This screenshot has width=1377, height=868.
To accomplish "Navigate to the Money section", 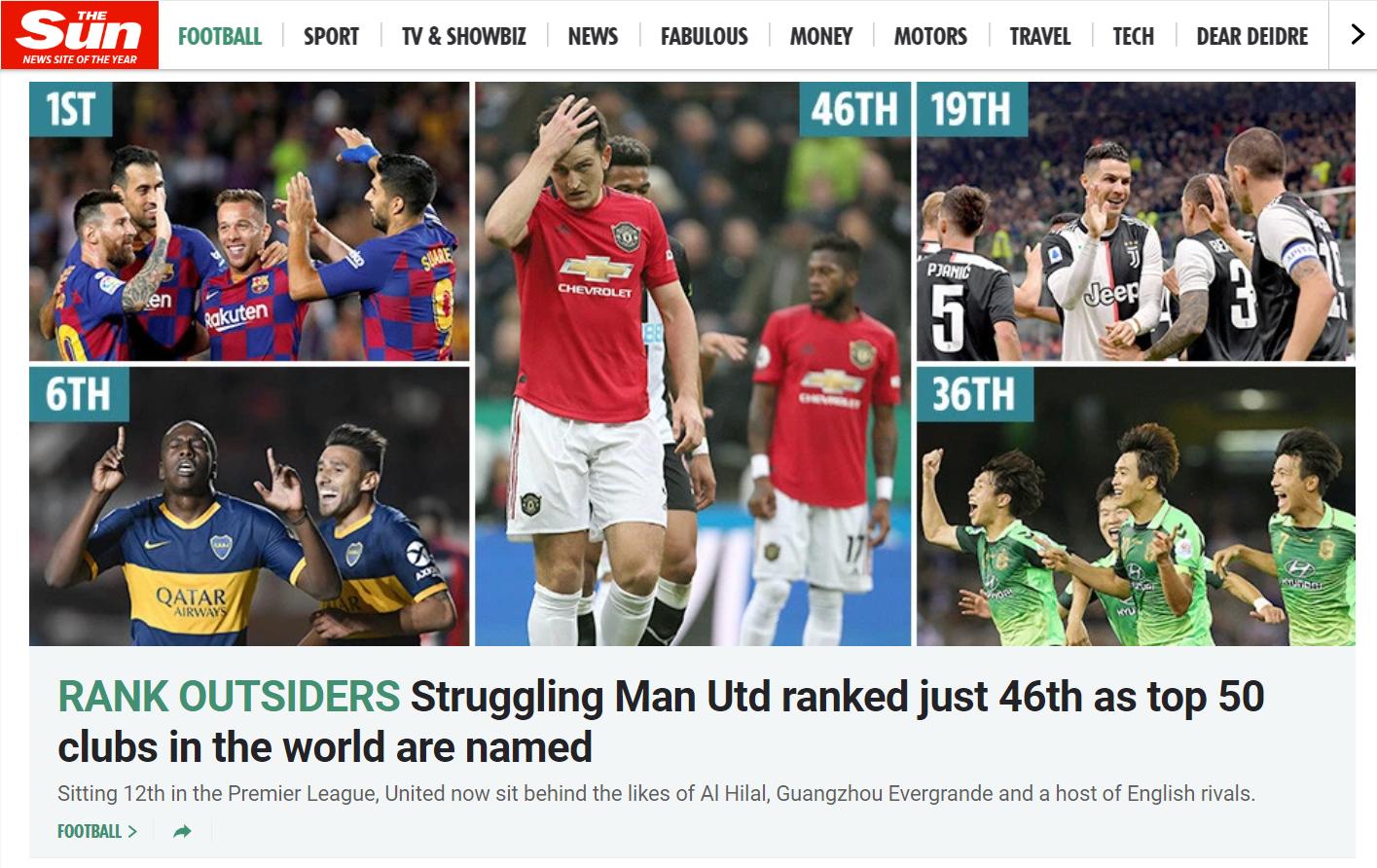I will (x=821, y=36).
